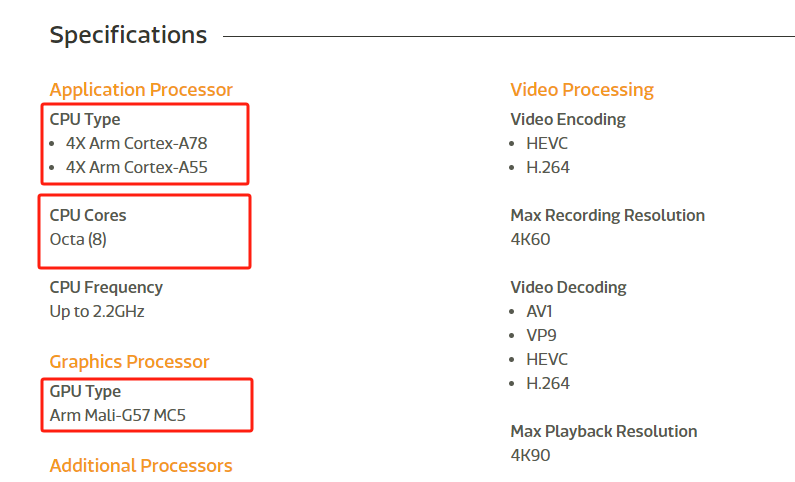
Task: Click the CPU Type label
Action: 85,119
